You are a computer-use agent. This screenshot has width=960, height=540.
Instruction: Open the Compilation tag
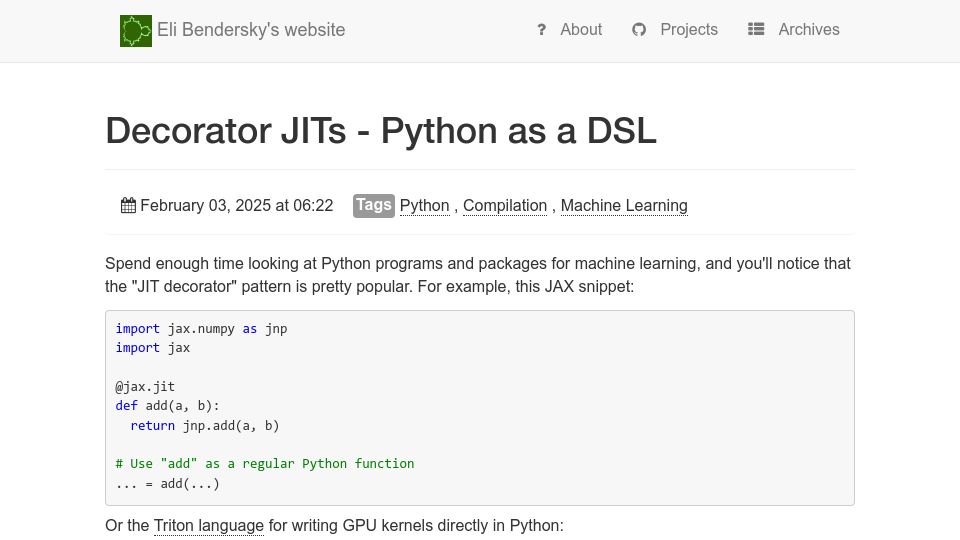504,206
